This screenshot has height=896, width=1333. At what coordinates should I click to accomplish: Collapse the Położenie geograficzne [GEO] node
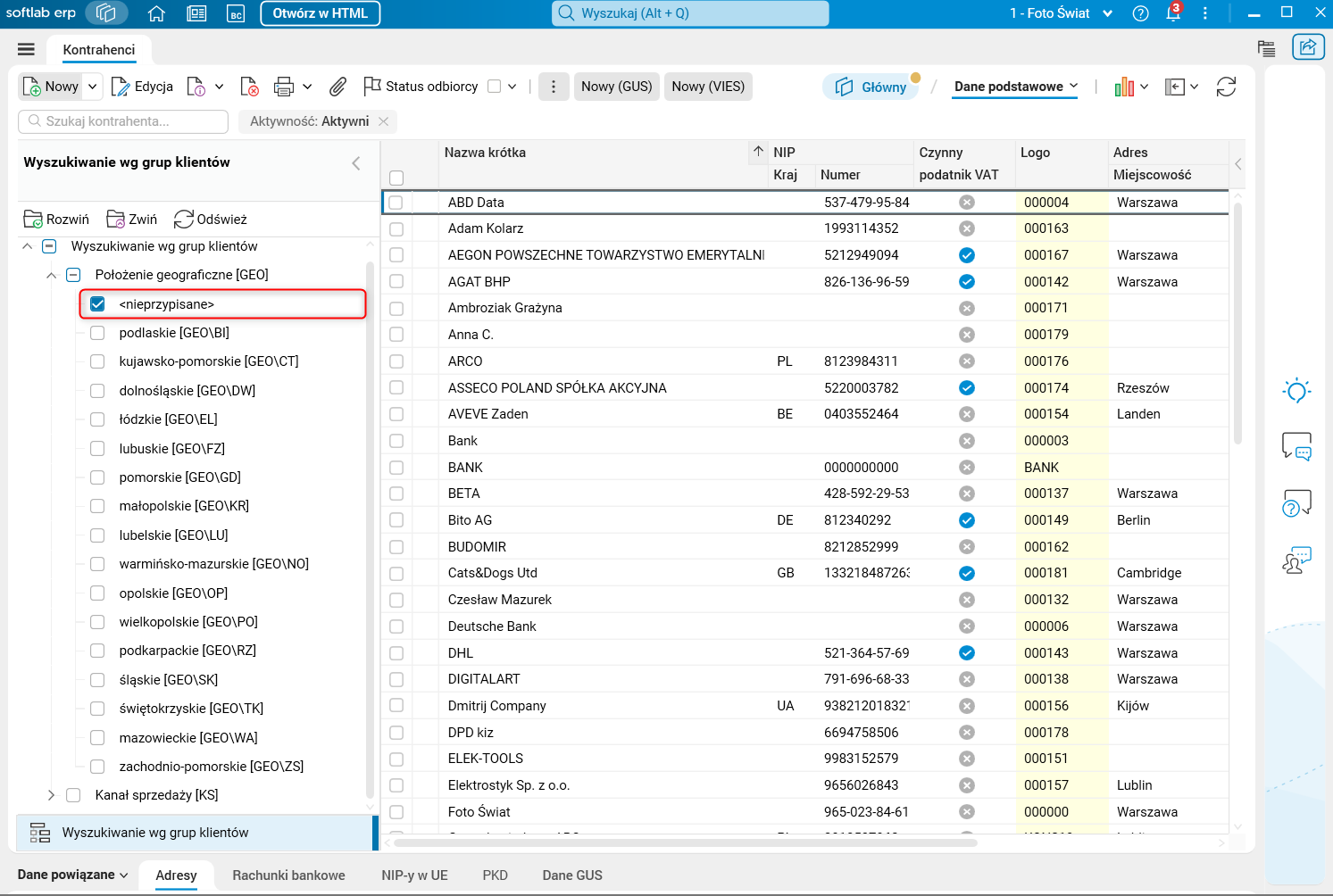[x=51, y=275]
